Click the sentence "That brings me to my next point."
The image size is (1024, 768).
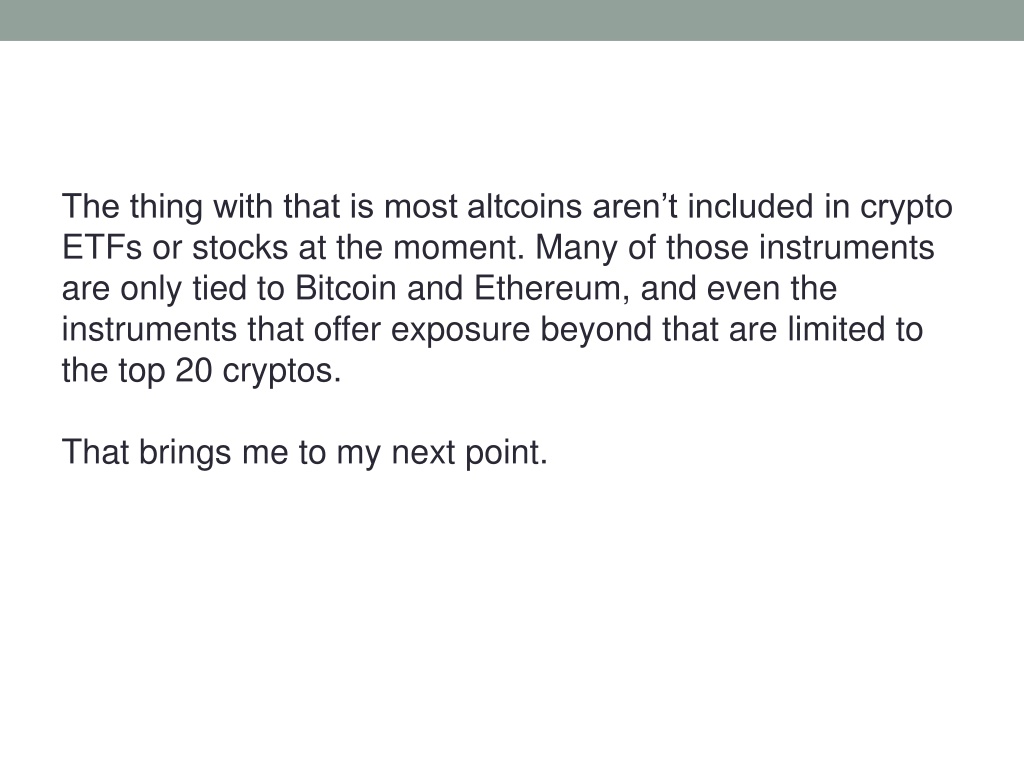click(304, 453)
